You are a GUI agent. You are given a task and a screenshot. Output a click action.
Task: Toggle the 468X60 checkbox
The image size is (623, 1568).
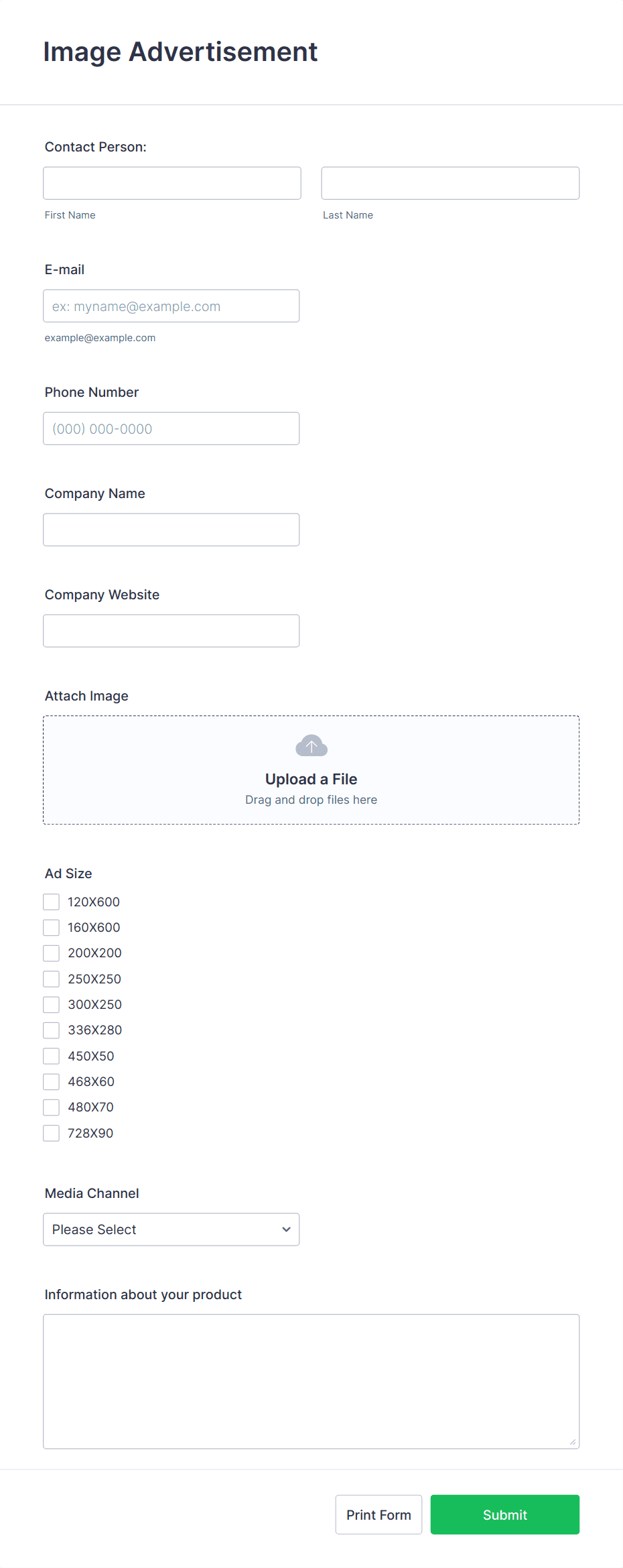[51, 1081]
